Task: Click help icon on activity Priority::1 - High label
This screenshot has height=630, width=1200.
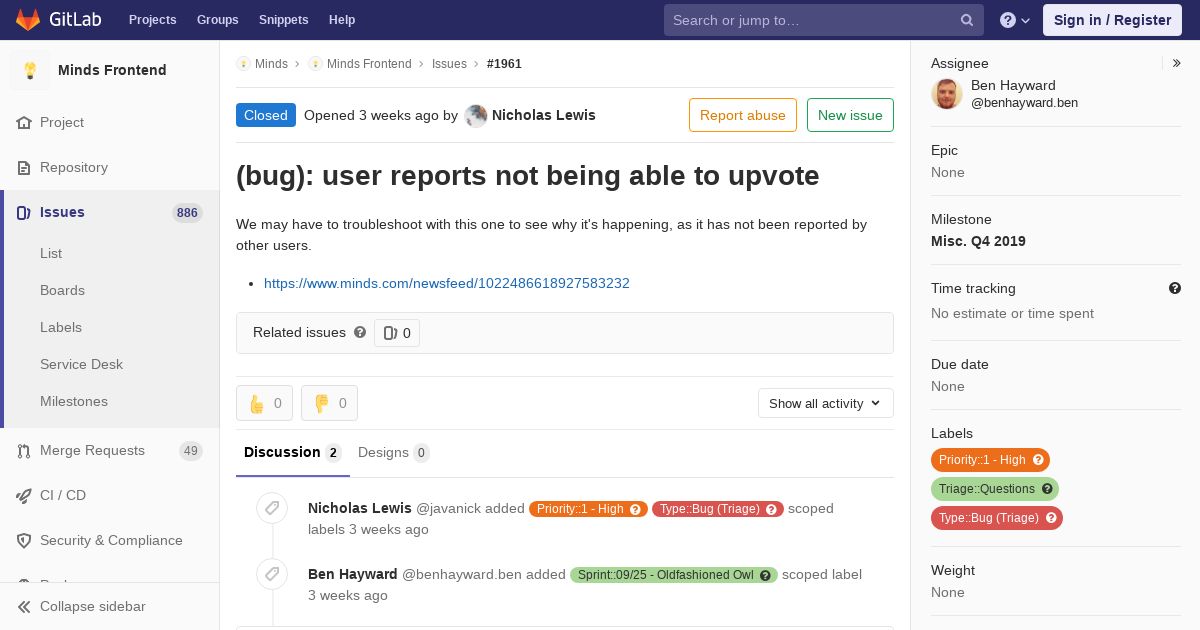Action: (x=635, y=509)
